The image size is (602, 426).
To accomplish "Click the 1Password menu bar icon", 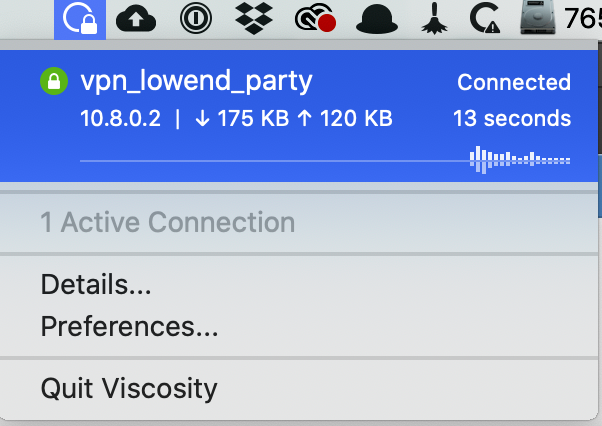I will [196, 18].
